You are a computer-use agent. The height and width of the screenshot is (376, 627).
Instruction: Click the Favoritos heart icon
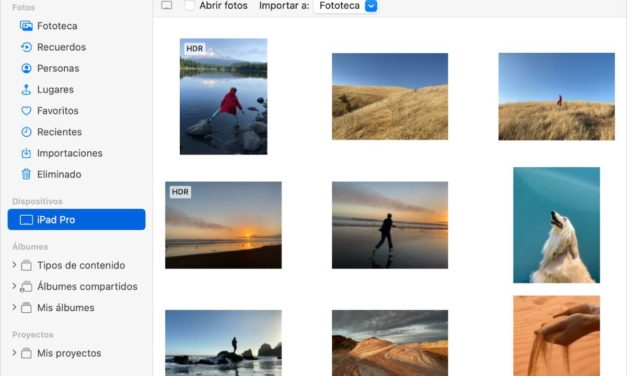pyautogui.click(x=26, y=111)
